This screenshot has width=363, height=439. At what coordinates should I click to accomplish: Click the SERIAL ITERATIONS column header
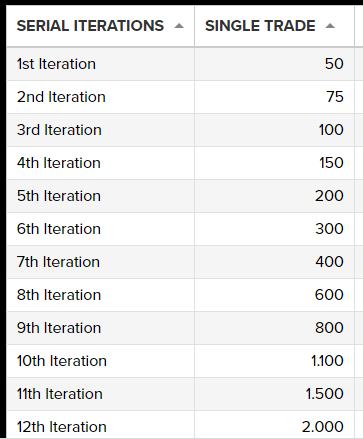(x=100, y=26)
